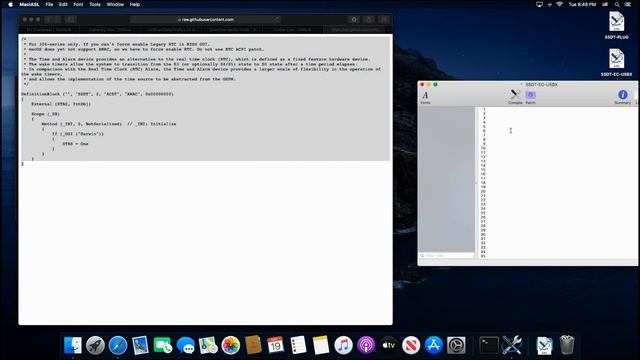Image resolution: width=640 pixels, height=360 pixels.
Task: Open Notification Center icon in menu bar
Action: [x=628, y=4]
